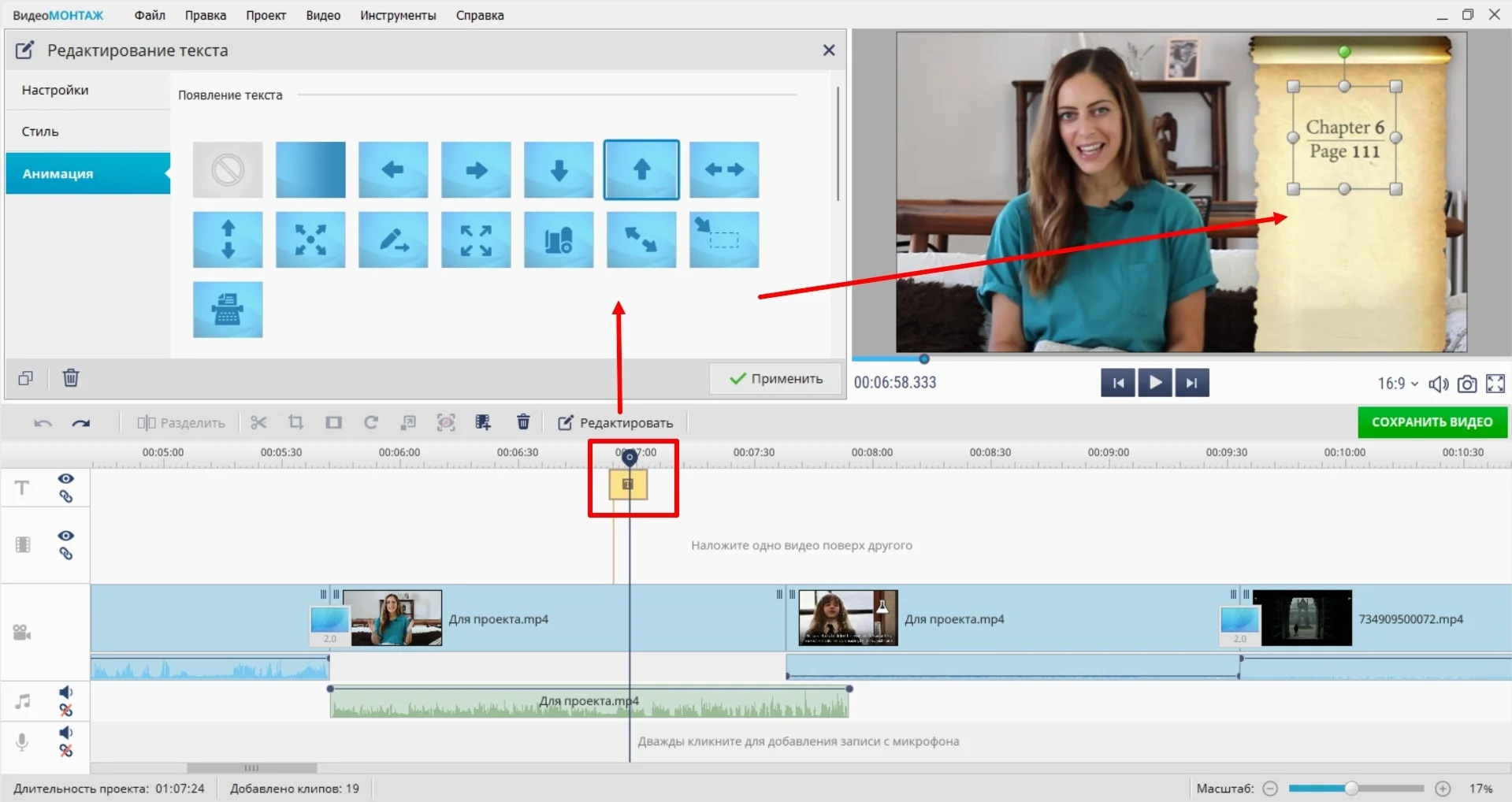This screenshot has width=1512, height=802.
Task: Open the Проект menu
Action: click(x=266, y=15)
